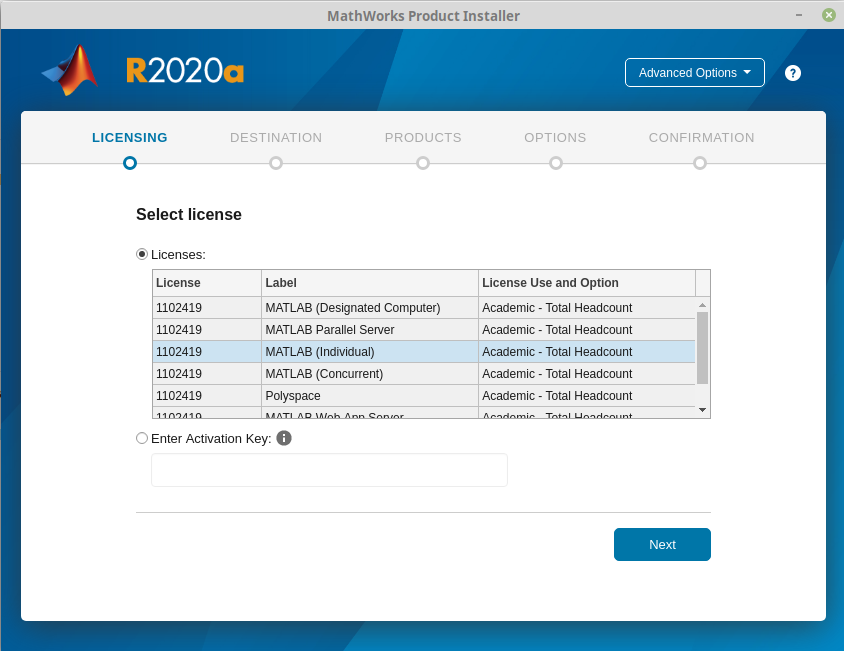The width and height of the screenshot is (844, 651).
Task: Click the Products step circle marker
Action: pyautogui.click(x=423, y=163)
